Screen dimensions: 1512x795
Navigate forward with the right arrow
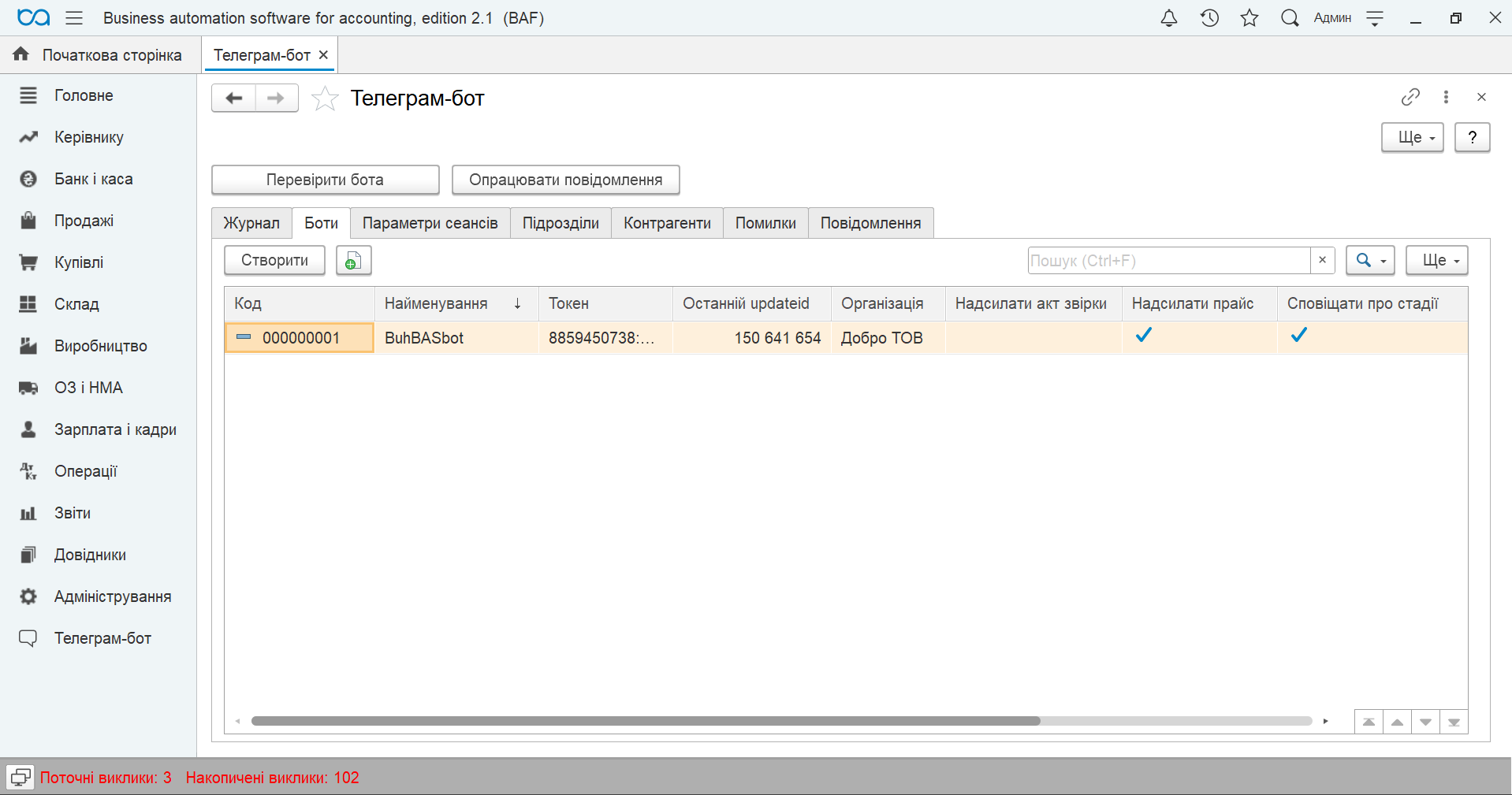click(x=277, y=98)
